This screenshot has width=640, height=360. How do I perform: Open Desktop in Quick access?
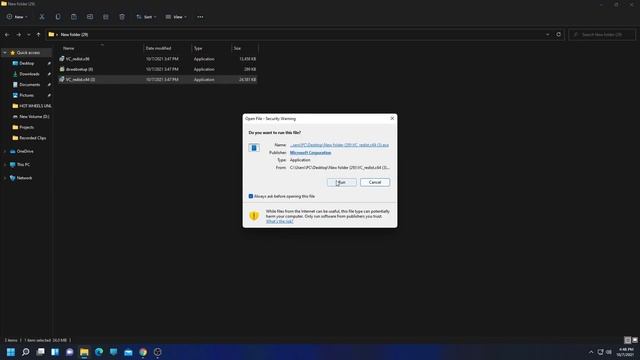pos(27,63)
